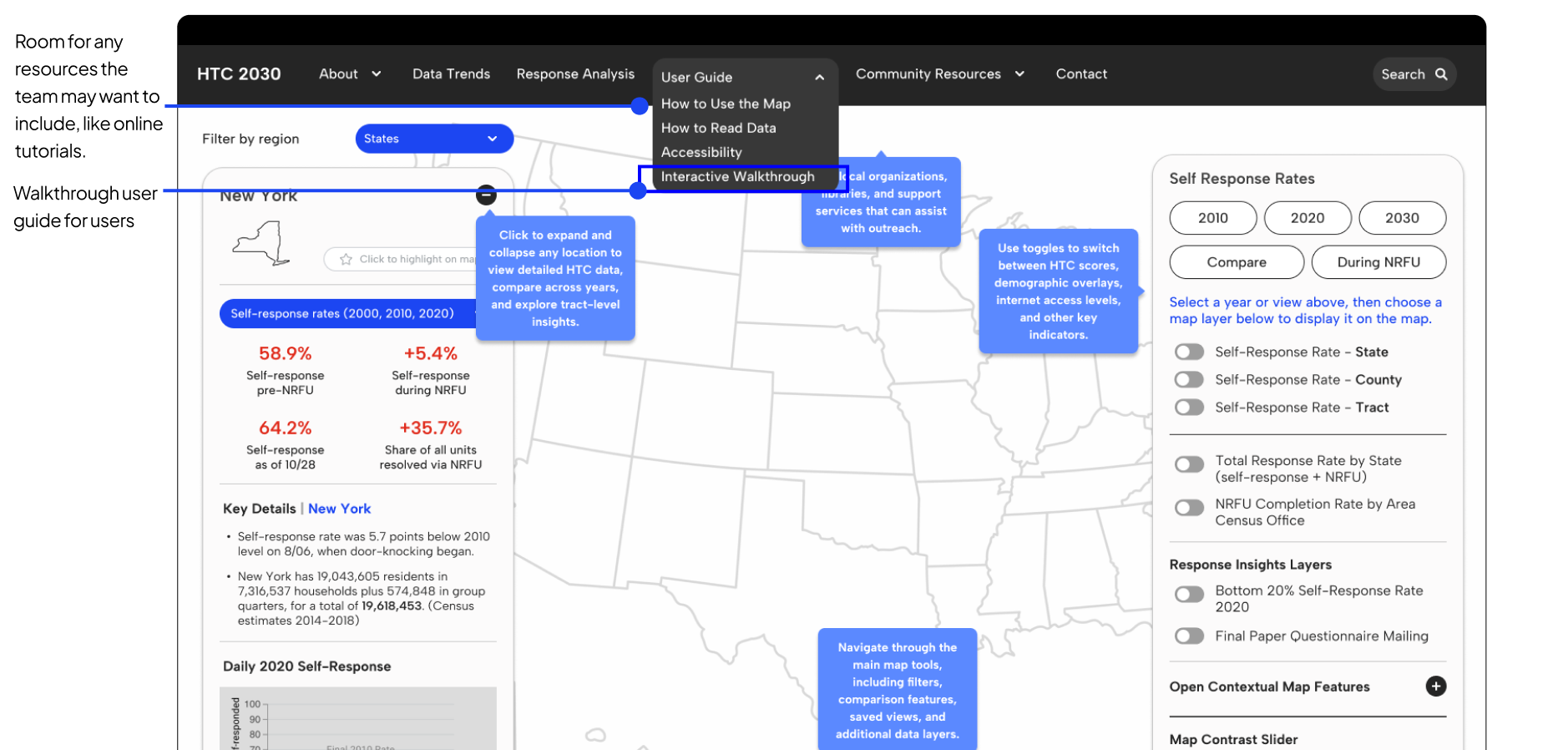This screenshot has width=1568, height=750.
Task: Go to Data Trends page
Action: [451, 74]
